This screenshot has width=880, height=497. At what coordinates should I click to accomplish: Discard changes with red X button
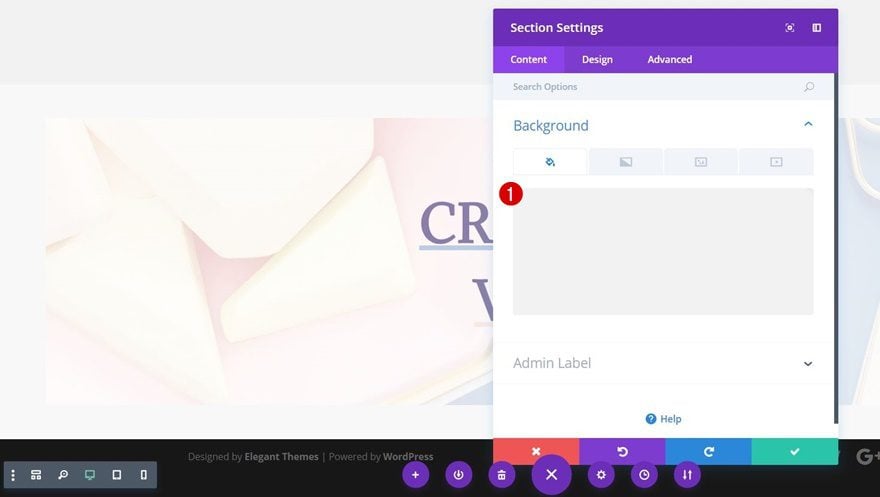click(536, 452)
